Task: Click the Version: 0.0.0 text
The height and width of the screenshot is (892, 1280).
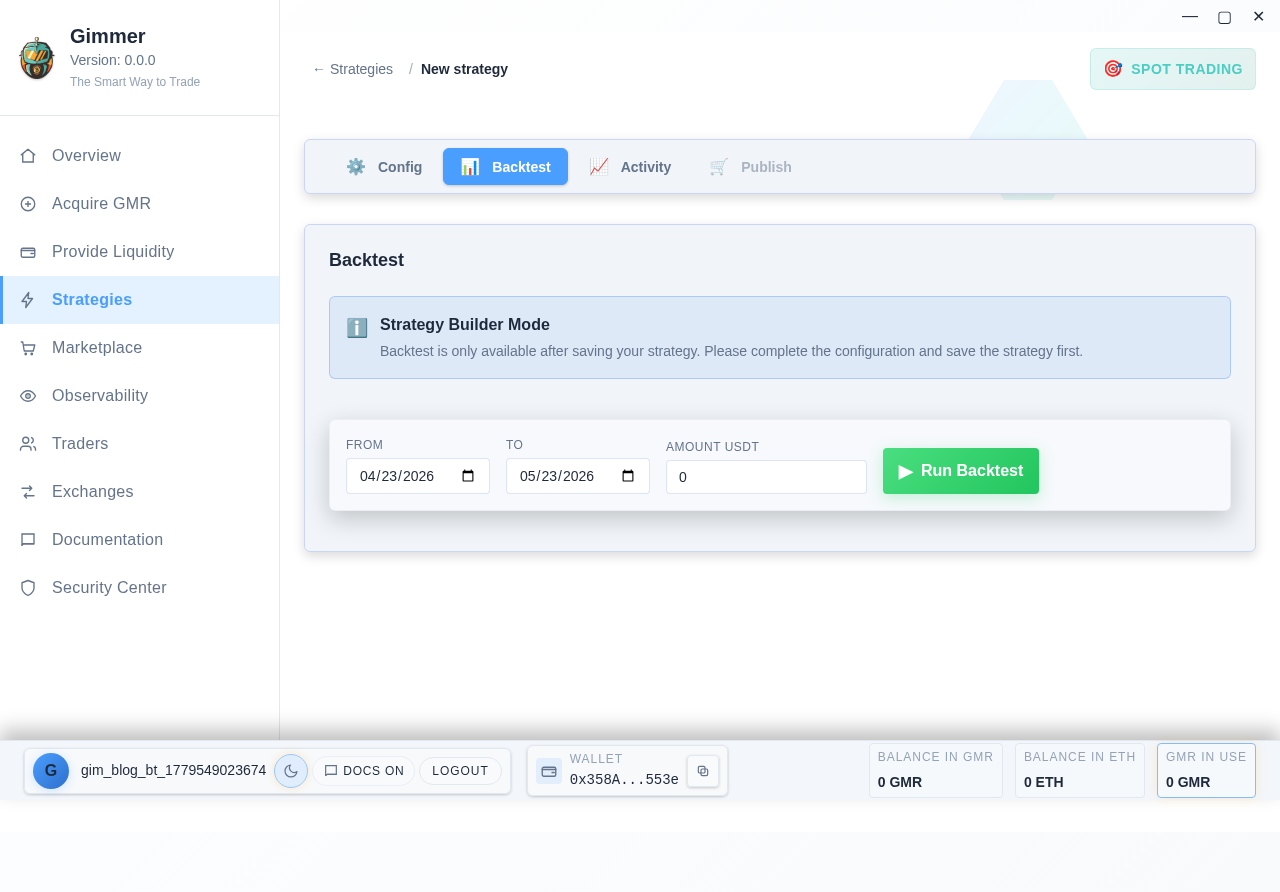Action: pyautogui.click(x=113, y=60)
